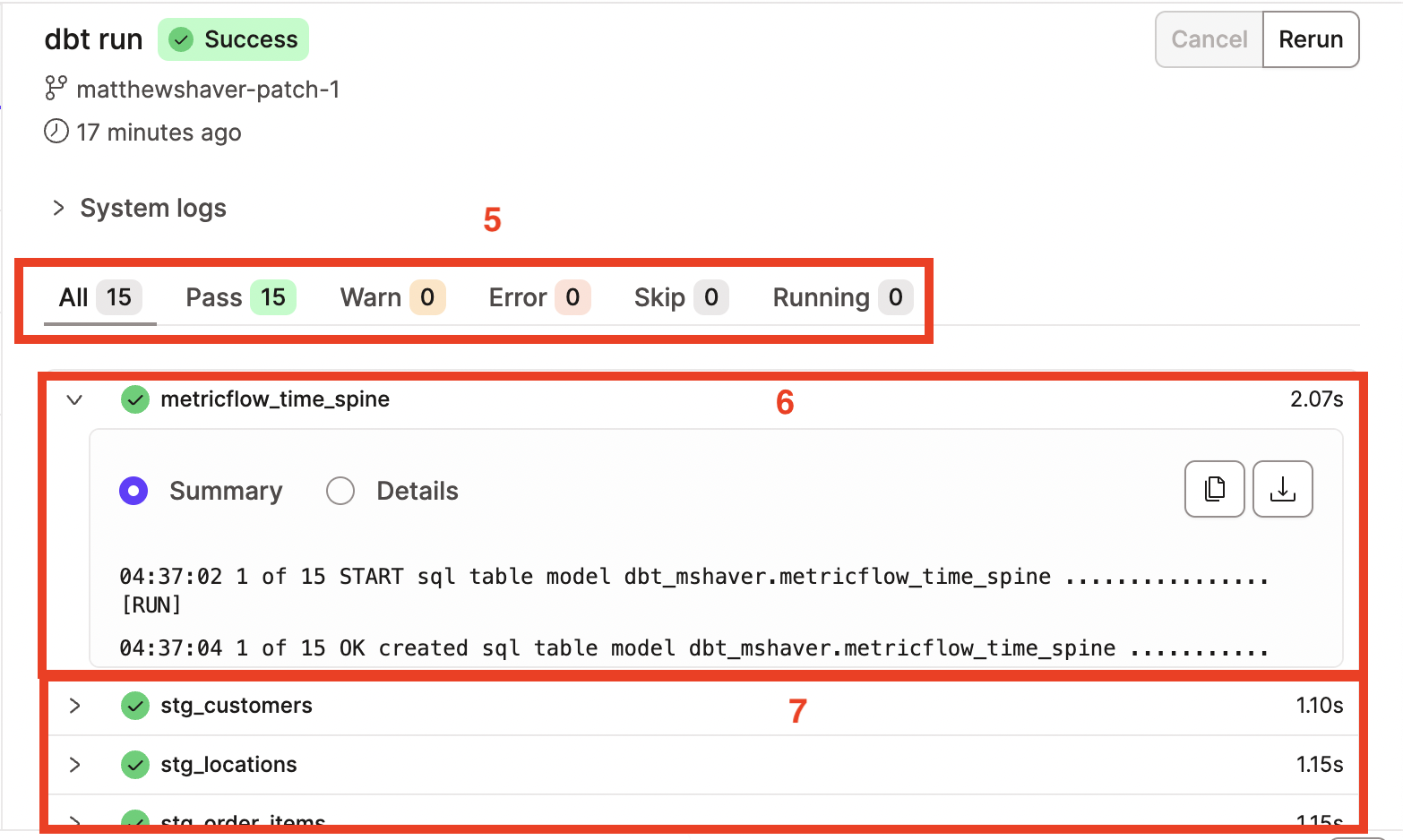Click the Cancel button
1403x840 pixels.
1209,39
